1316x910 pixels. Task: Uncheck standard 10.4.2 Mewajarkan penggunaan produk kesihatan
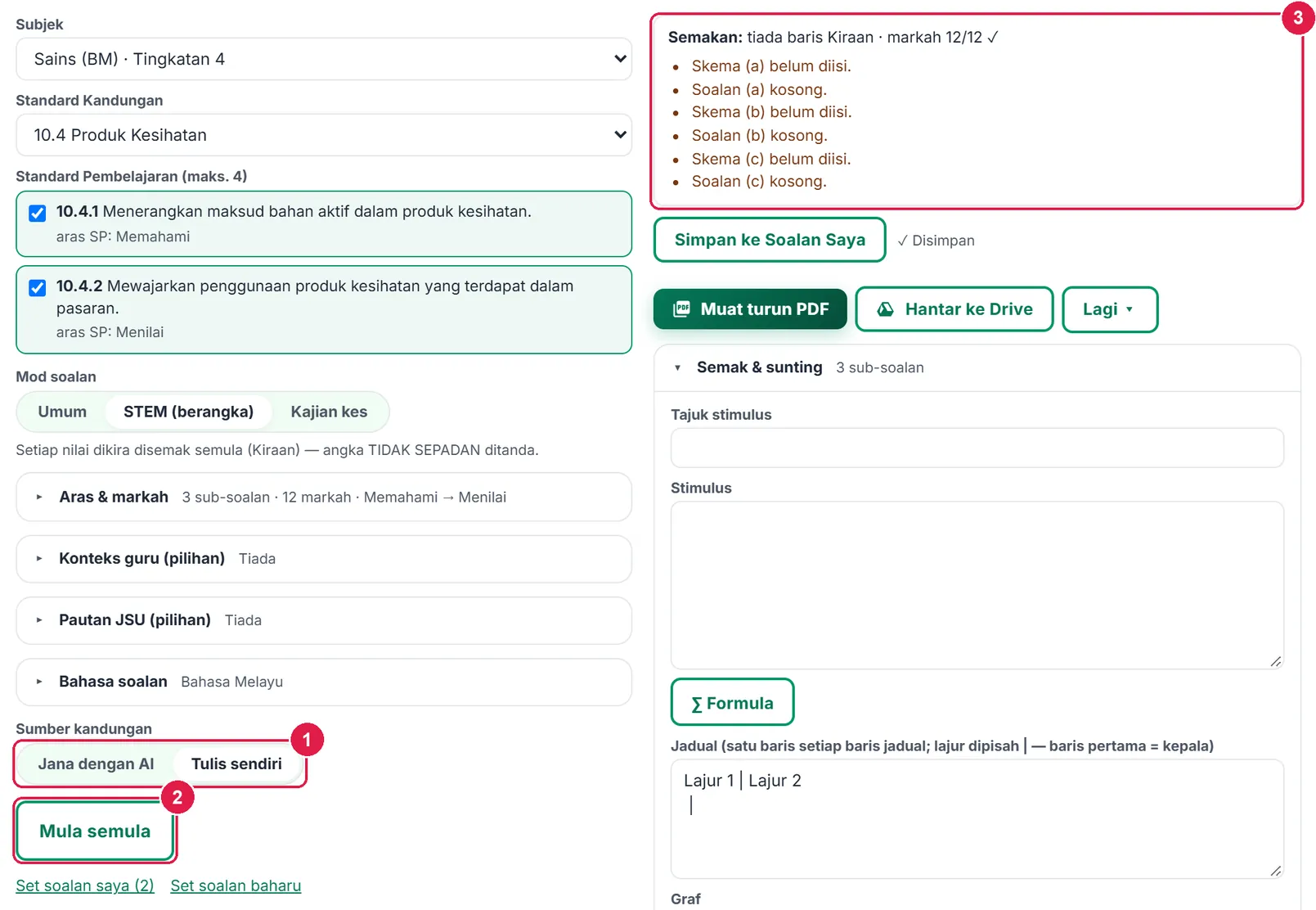(38, 288)
